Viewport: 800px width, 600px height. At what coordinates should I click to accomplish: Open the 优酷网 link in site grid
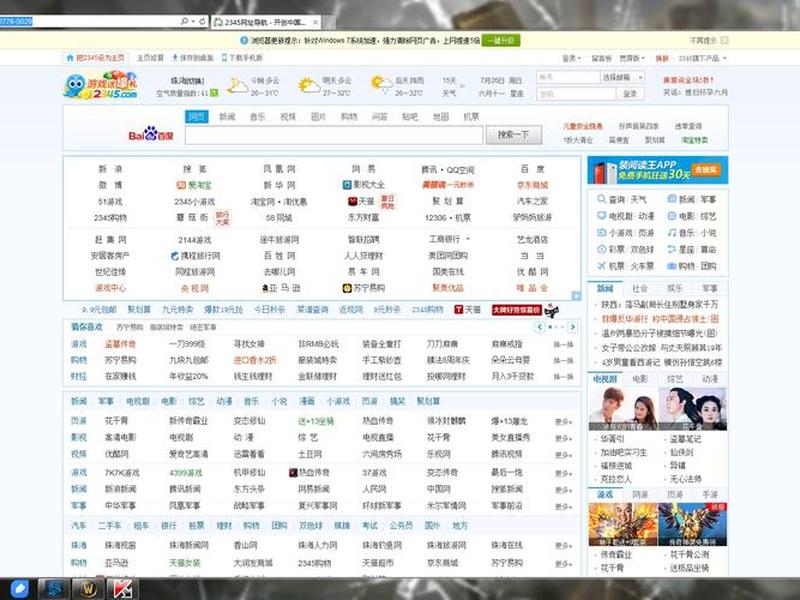pyautogui.click(x=532, y=272)
